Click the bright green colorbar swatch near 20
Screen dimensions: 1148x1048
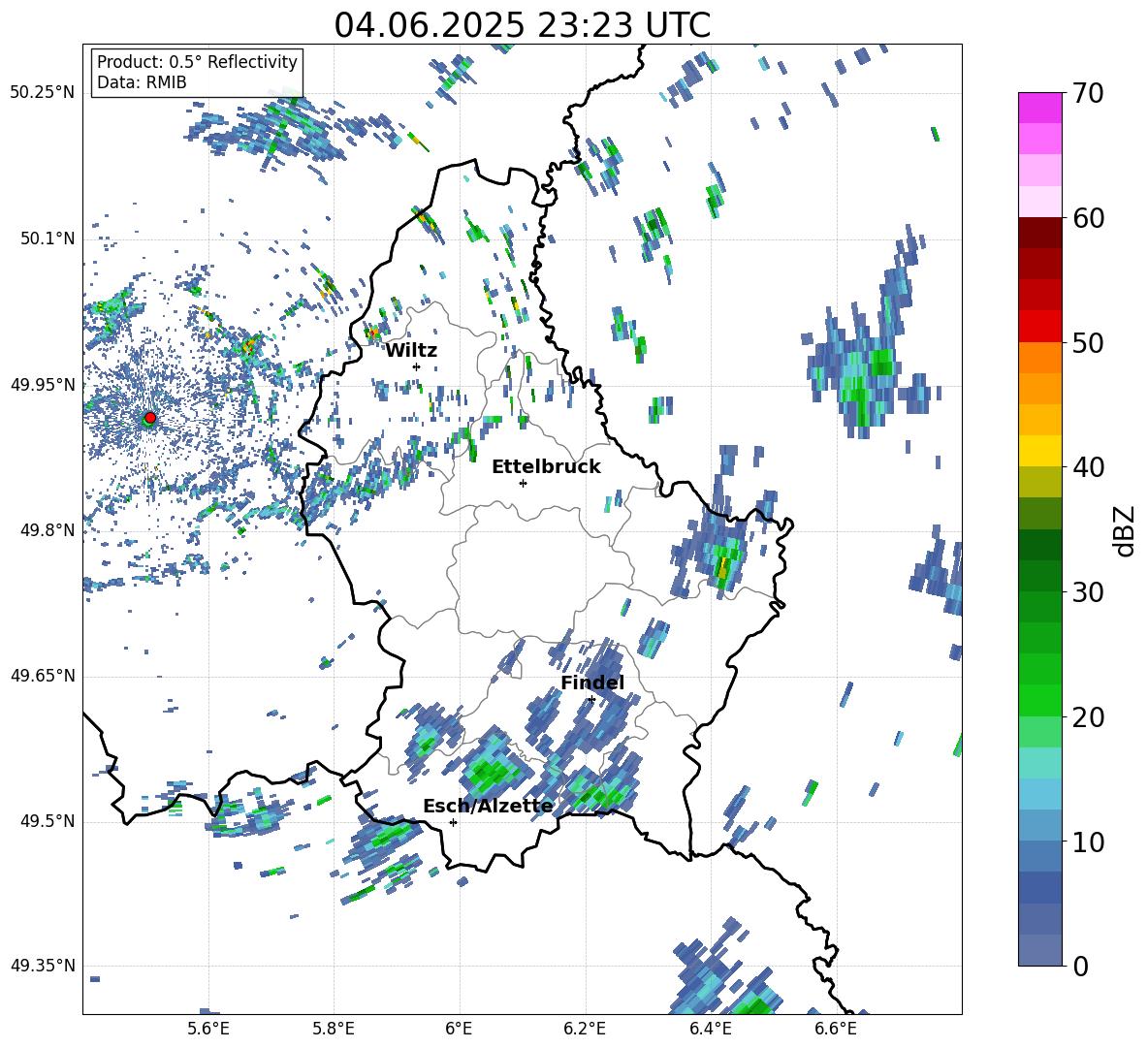(1039, 700)
